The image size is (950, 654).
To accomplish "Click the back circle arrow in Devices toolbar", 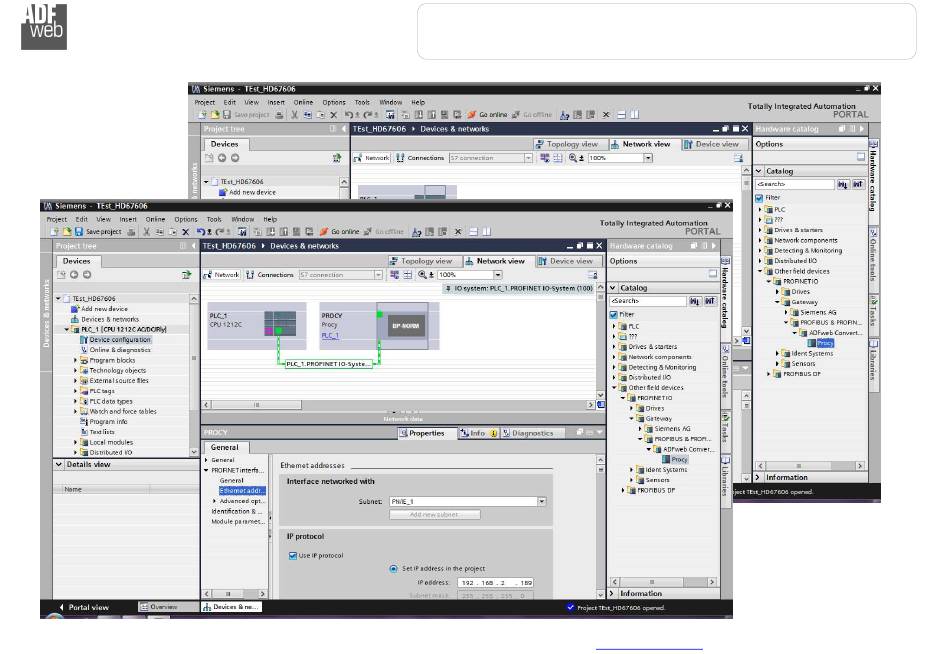I will [x=74, y=275].
